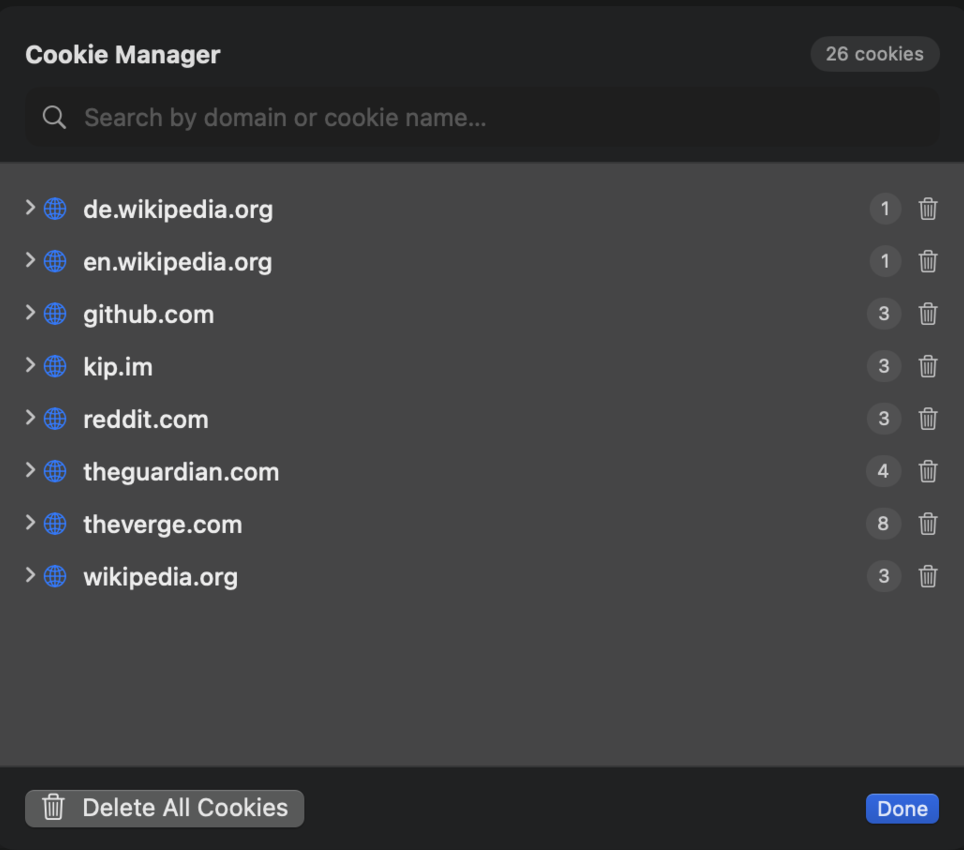Image resolution: width=964 pixels, height=850 pixels.
Task: Click cookie count 3 for kip.im
Action: pos(884,366)
